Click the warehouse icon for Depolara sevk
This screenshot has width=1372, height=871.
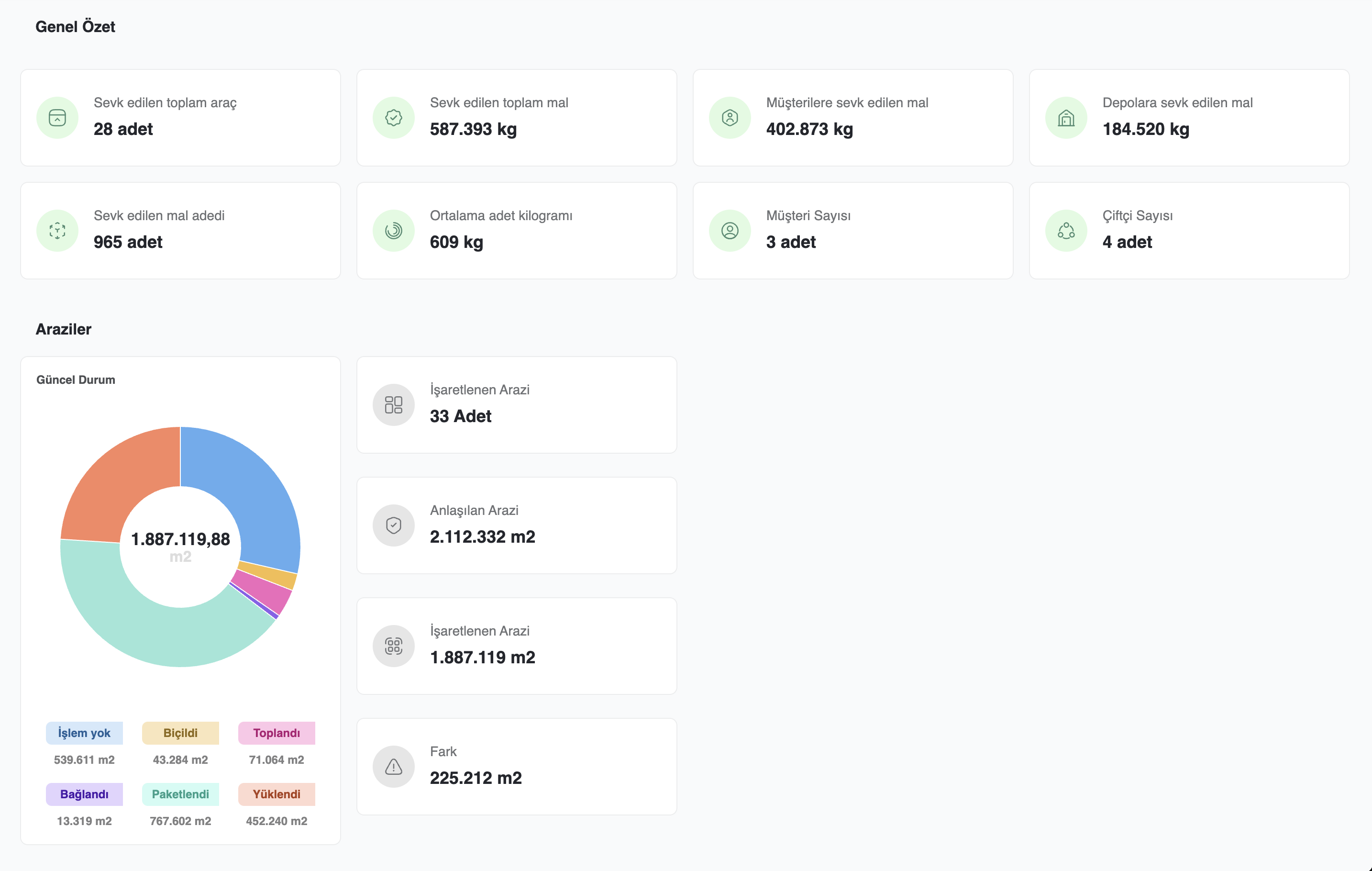click(1066, 118)
